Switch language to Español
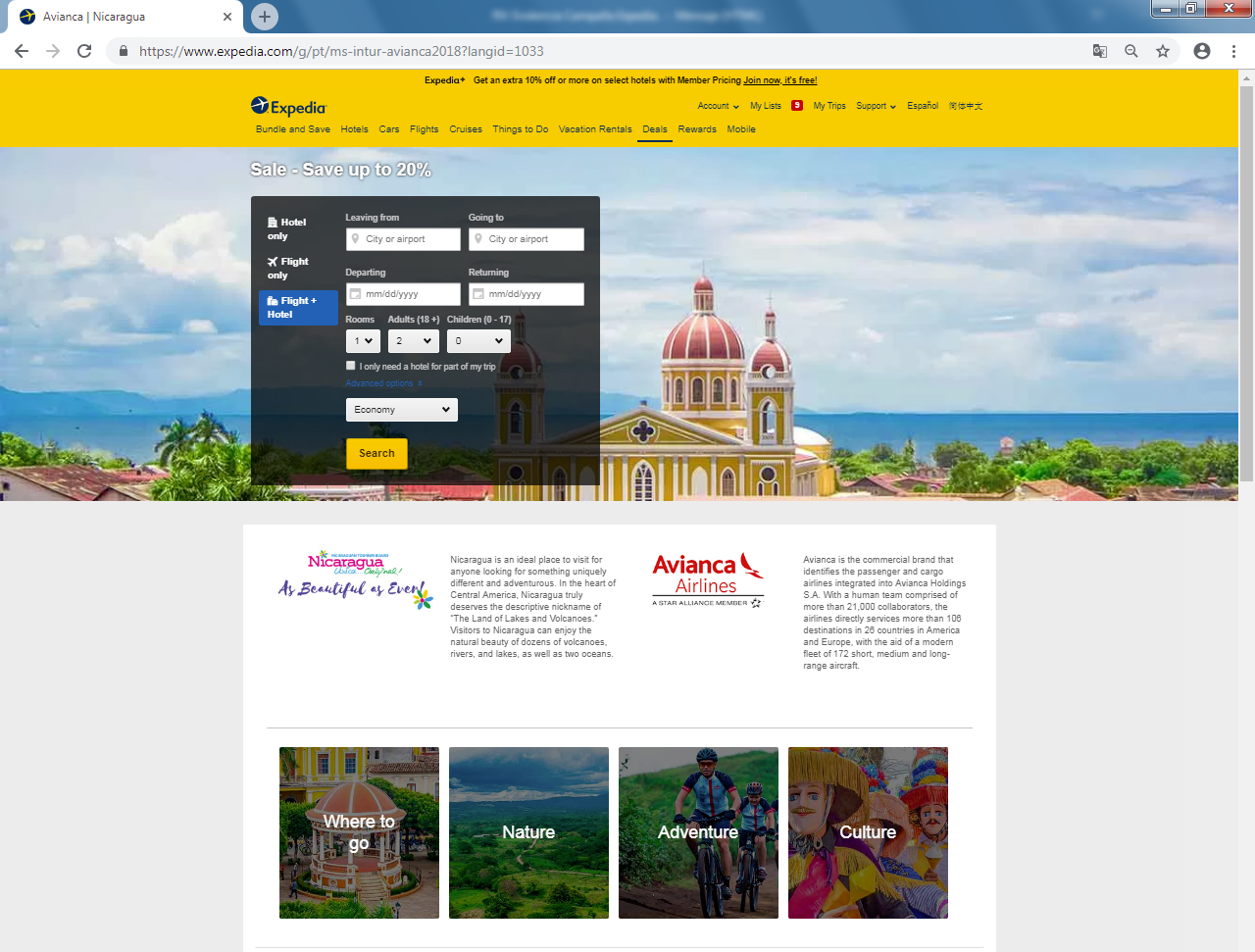This screenshot has height=952, width=1255. 923,106
